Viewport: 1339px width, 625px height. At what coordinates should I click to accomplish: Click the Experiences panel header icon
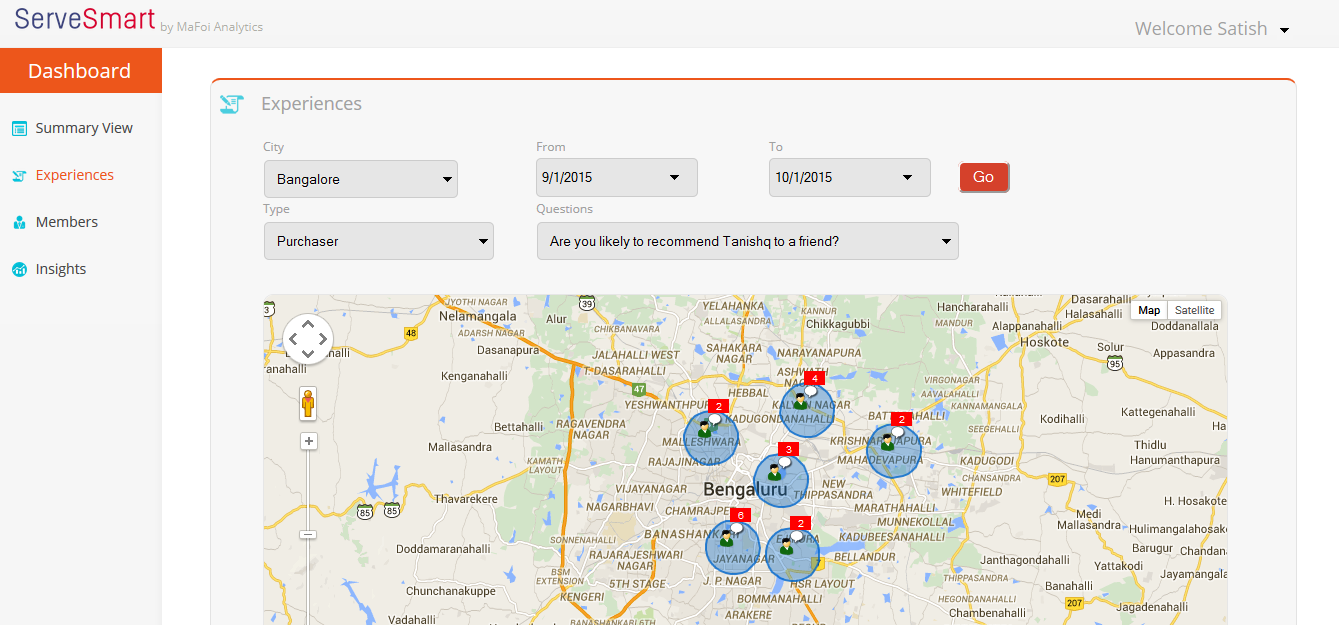tap(232, 104)
